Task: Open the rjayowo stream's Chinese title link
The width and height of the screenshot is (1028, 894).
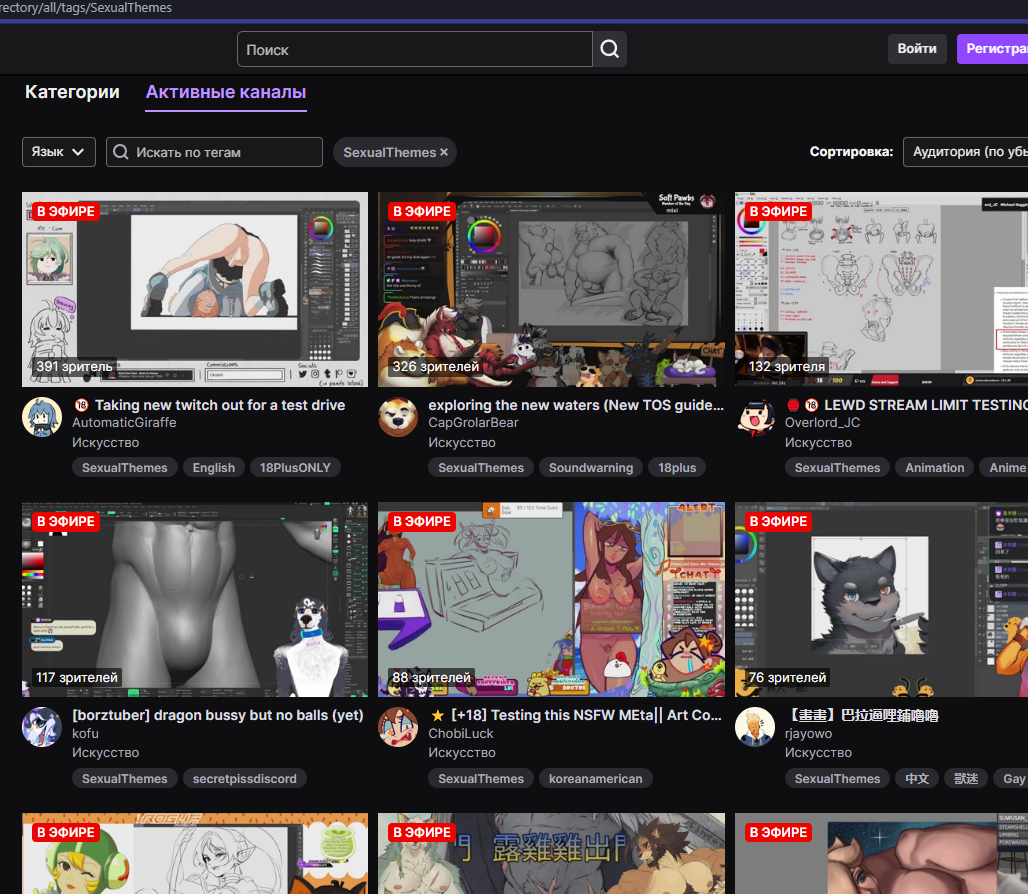Action: 861,715
